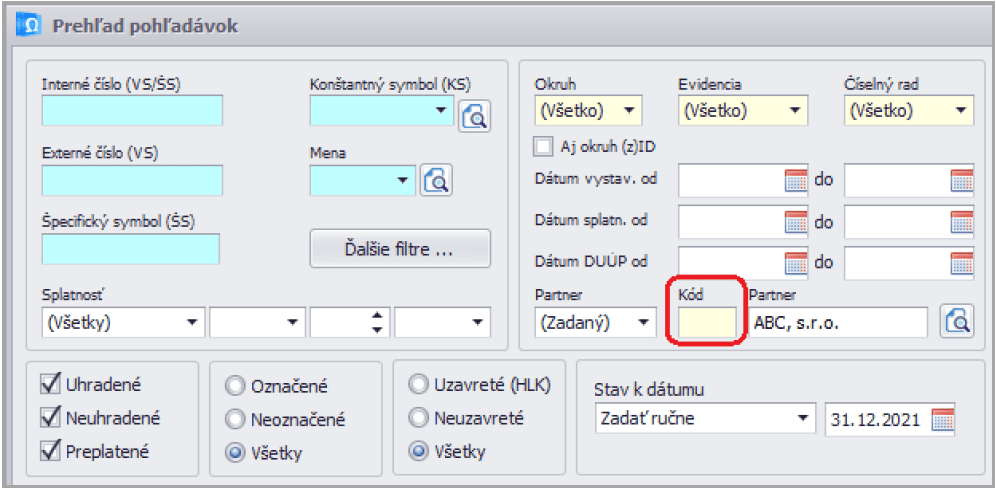The image size is (996, 490).
Task: Uncheck the Uhradené checkbox
Action: coord(48,386)
